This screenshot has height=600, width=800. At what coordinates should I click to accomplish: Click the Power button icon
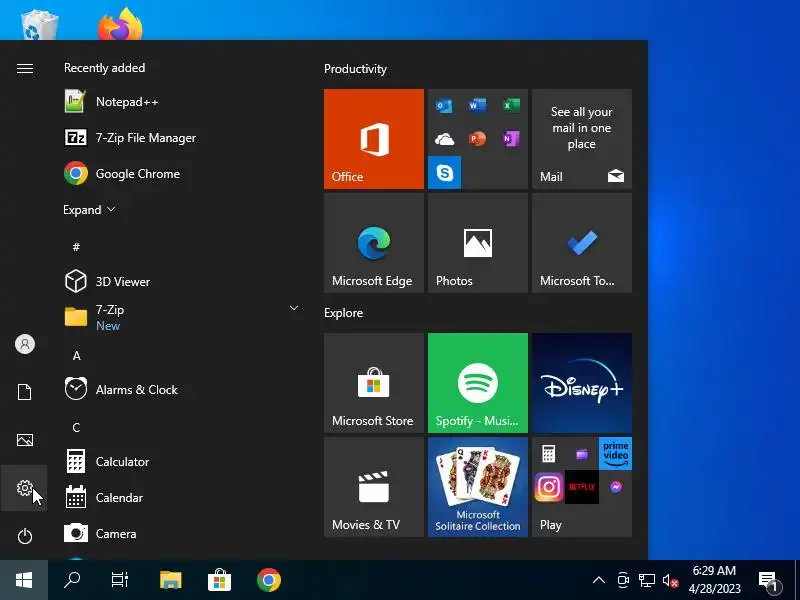pos(24,536)
